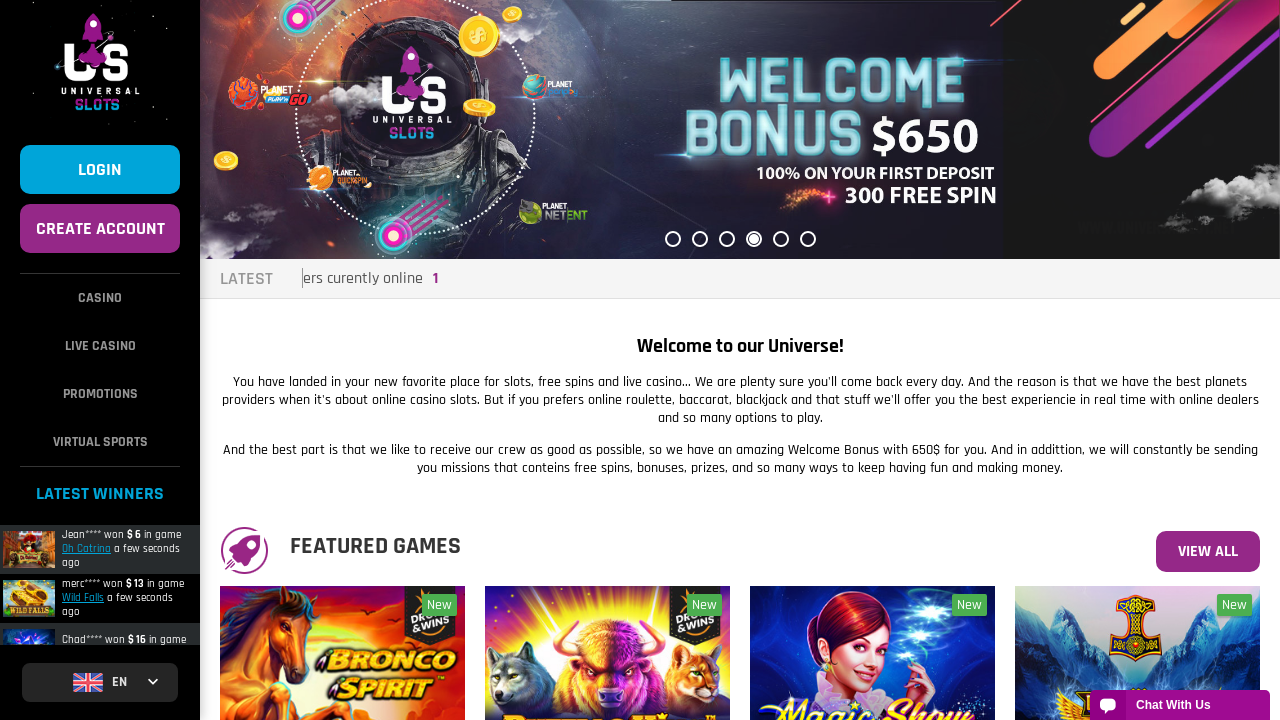The image size is (1280, 720).
Task: Open the Bronco Spirit game thumbnail
Action: [342, 653]
